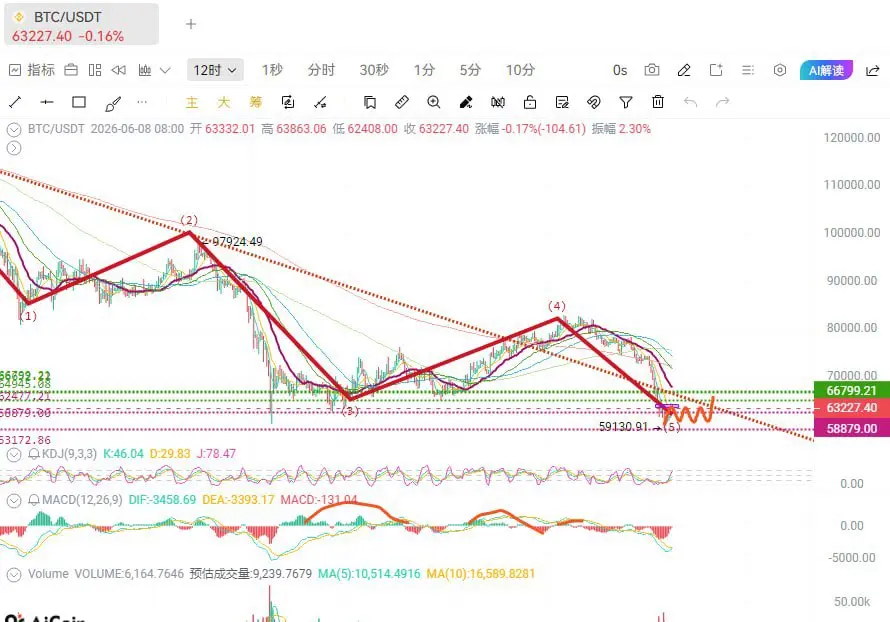Click the MACD(12,26,9) indicator label

pyautogui.click(x=82, y=500)
